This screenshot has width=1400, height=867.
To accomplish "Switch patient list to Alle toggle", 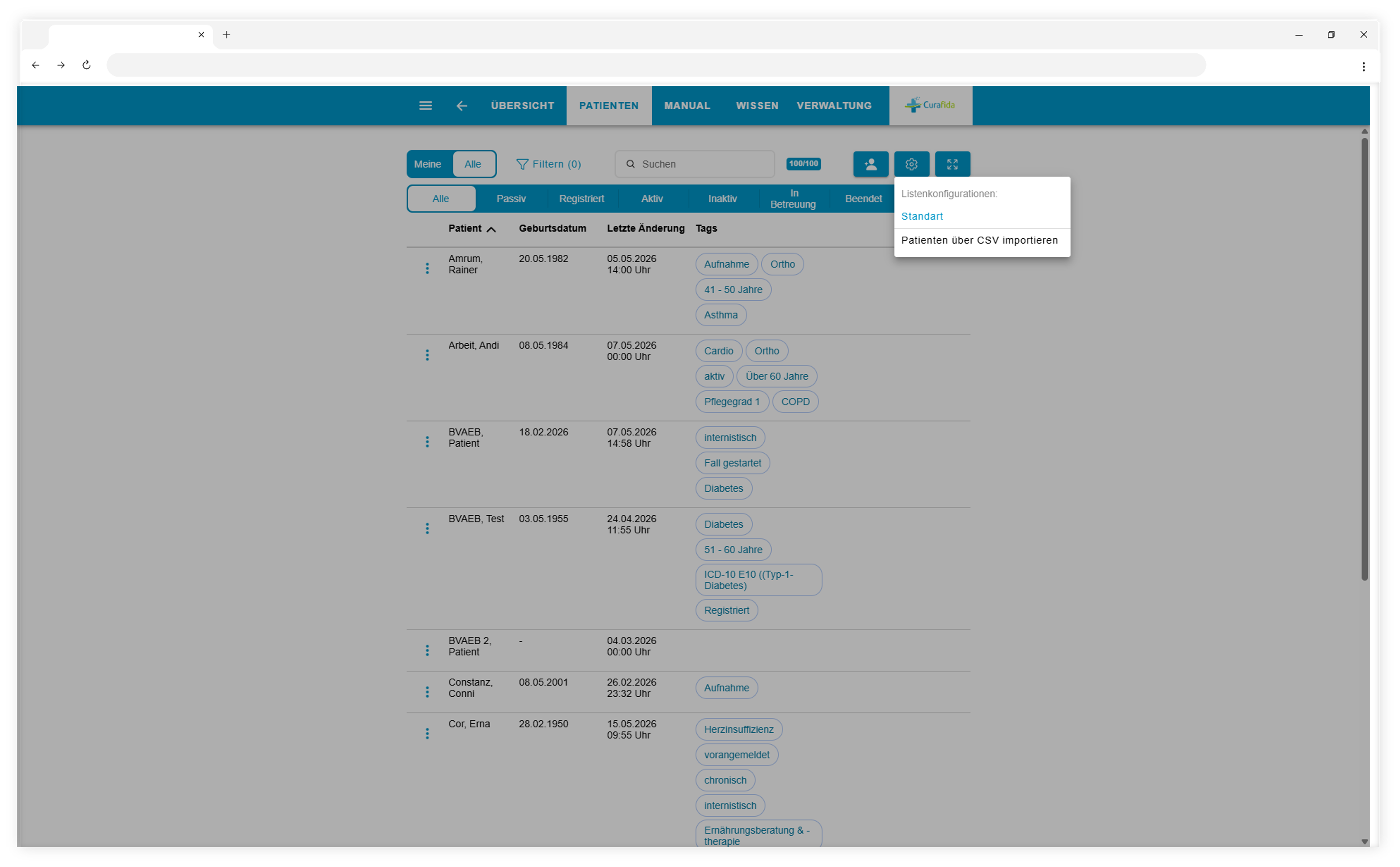I will pos(473,164).
